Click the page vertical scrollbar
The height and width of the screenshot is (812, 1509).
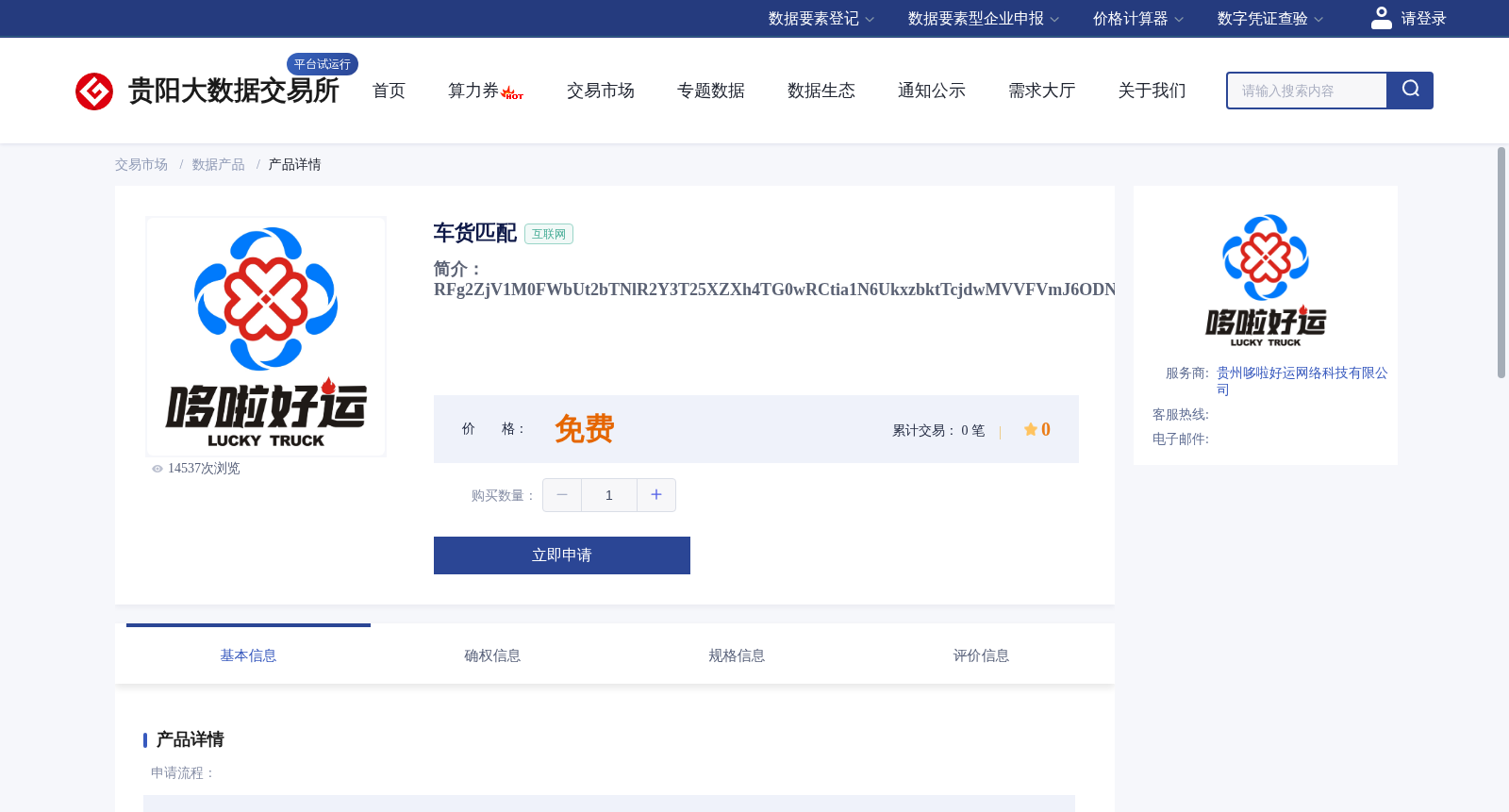point(1501,262)
